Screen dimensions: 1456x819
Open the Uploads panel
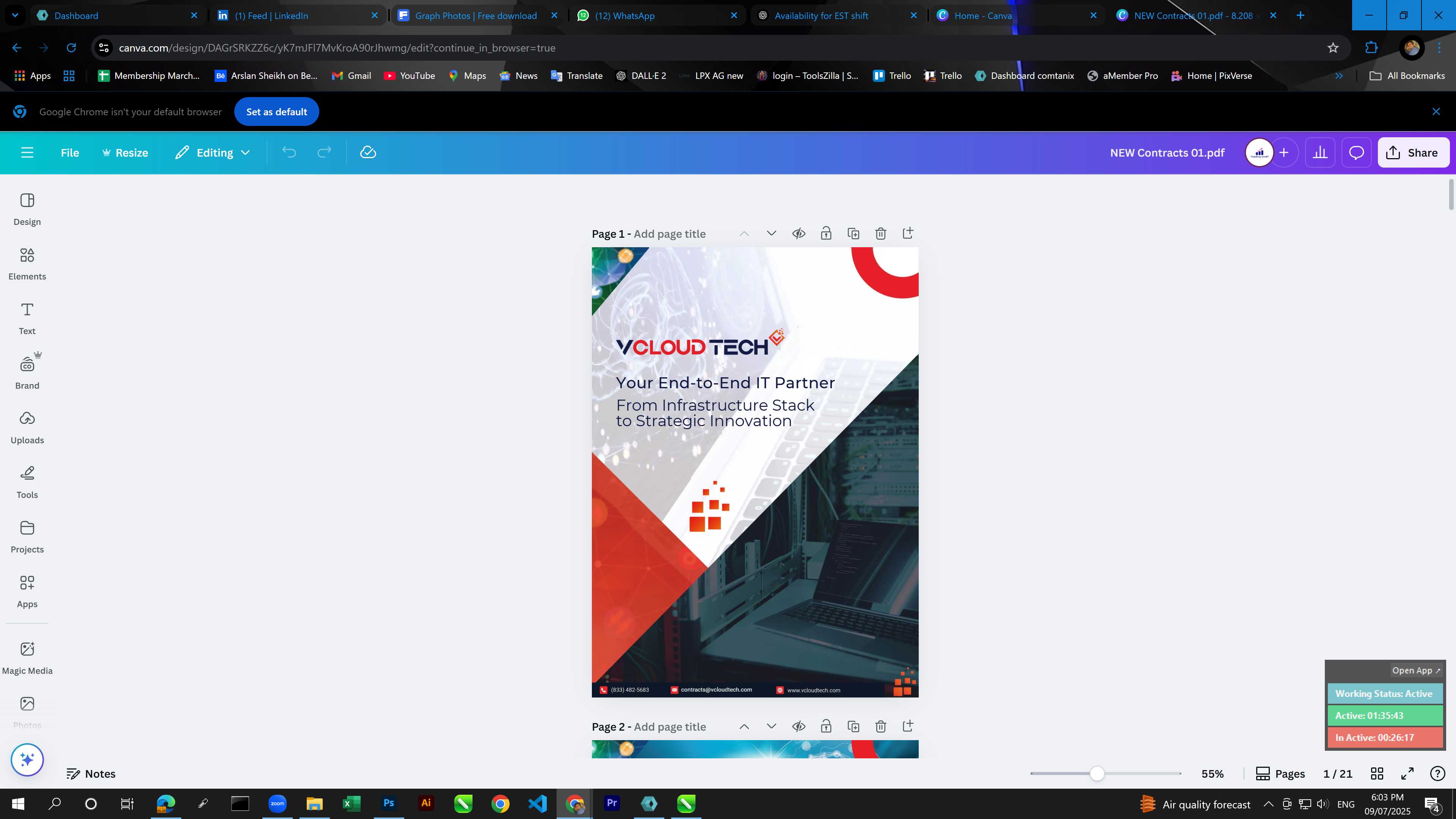tap(27, 428)
